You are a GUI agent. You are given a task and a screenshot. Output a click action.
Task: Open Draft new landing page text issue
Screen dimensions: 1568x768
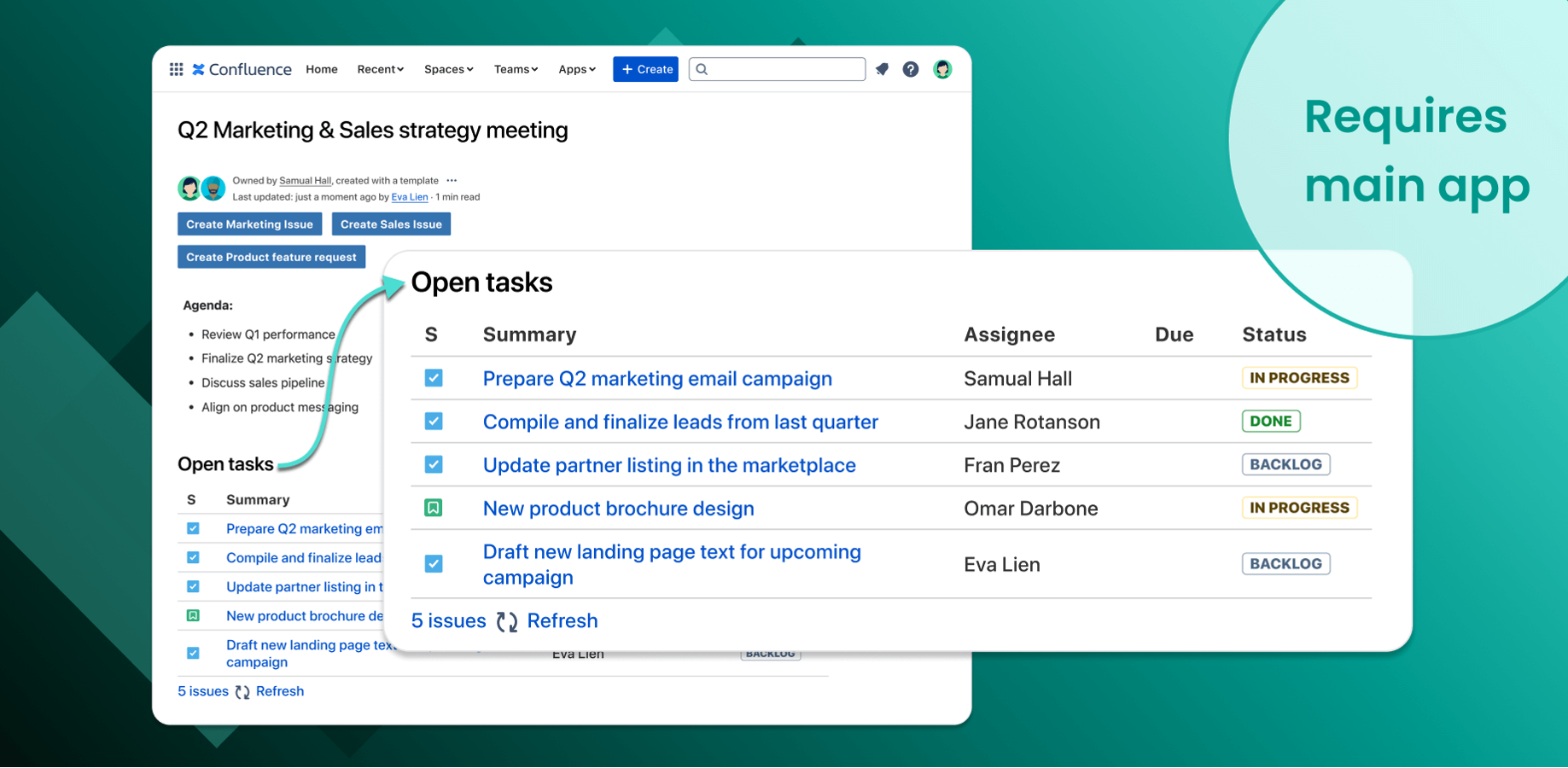pyautogui.click(x=672, y=564)
